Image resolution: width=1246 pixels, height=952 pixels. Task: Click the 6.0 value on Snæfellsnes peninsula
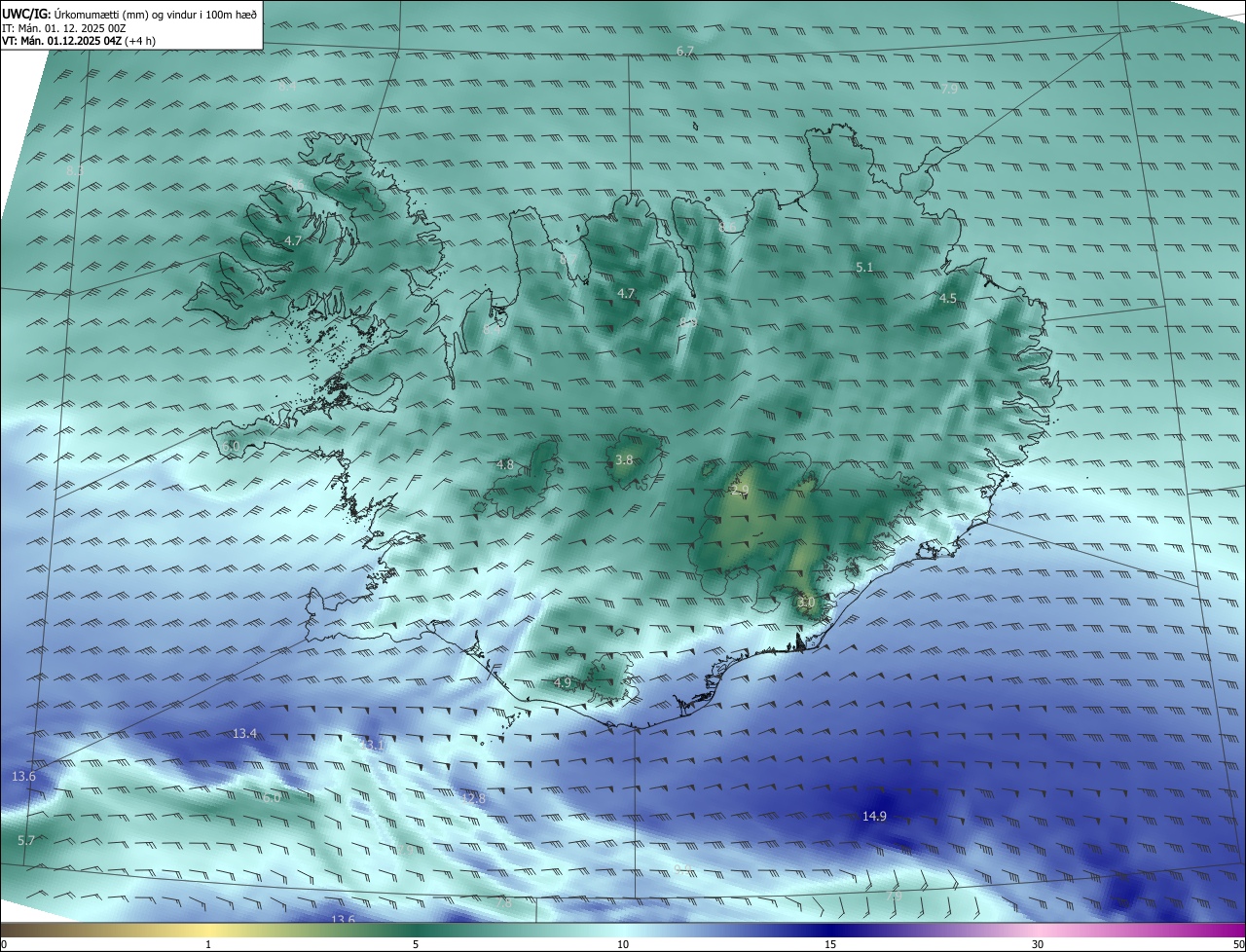coord(231,446)
